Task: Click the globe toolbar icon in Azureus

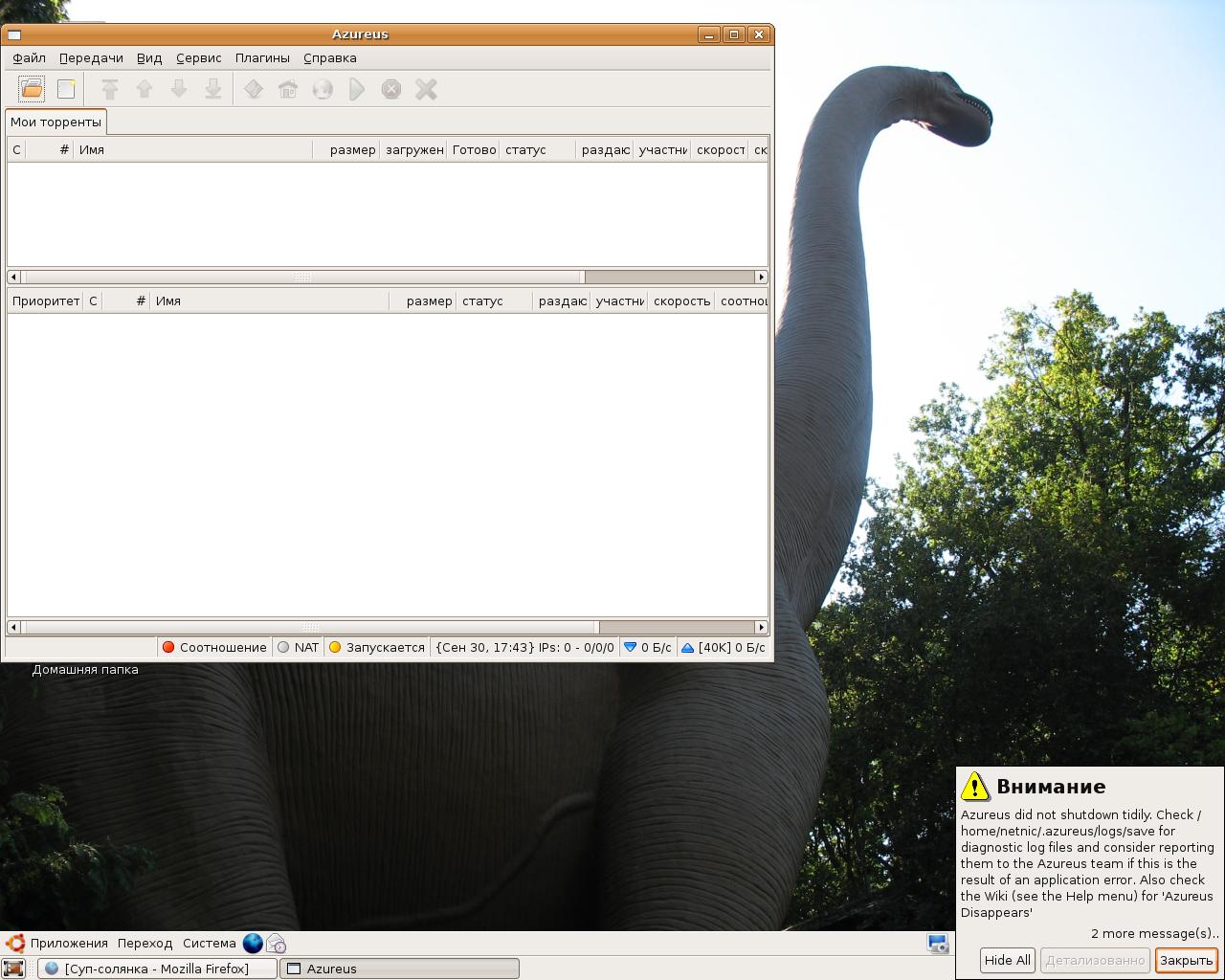Action: coord(323,89)
